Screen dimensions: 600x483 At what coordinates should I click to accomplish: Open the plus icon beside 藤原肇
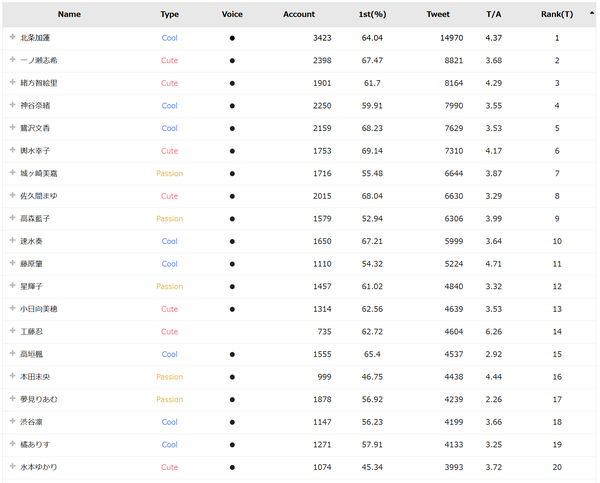pyautogui.click(x=12, y=263)
